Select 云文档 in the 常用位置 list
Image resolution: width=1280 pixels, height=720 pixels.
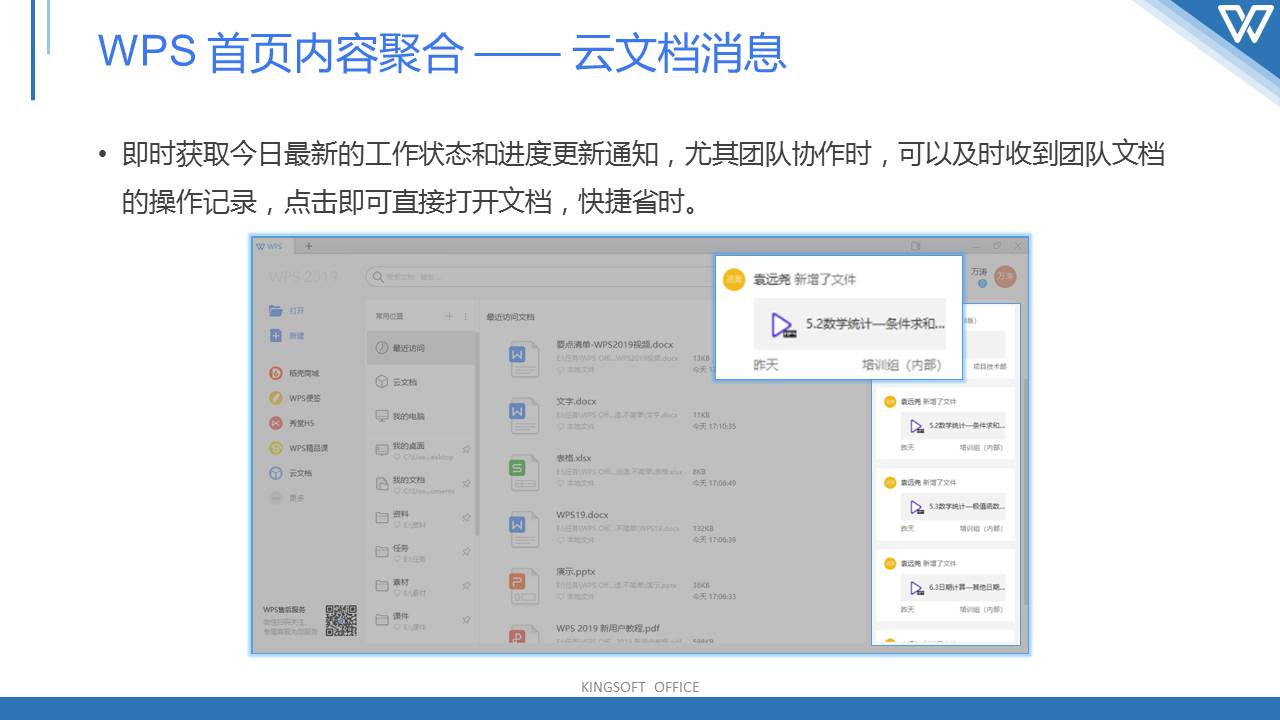coord(421,382)
